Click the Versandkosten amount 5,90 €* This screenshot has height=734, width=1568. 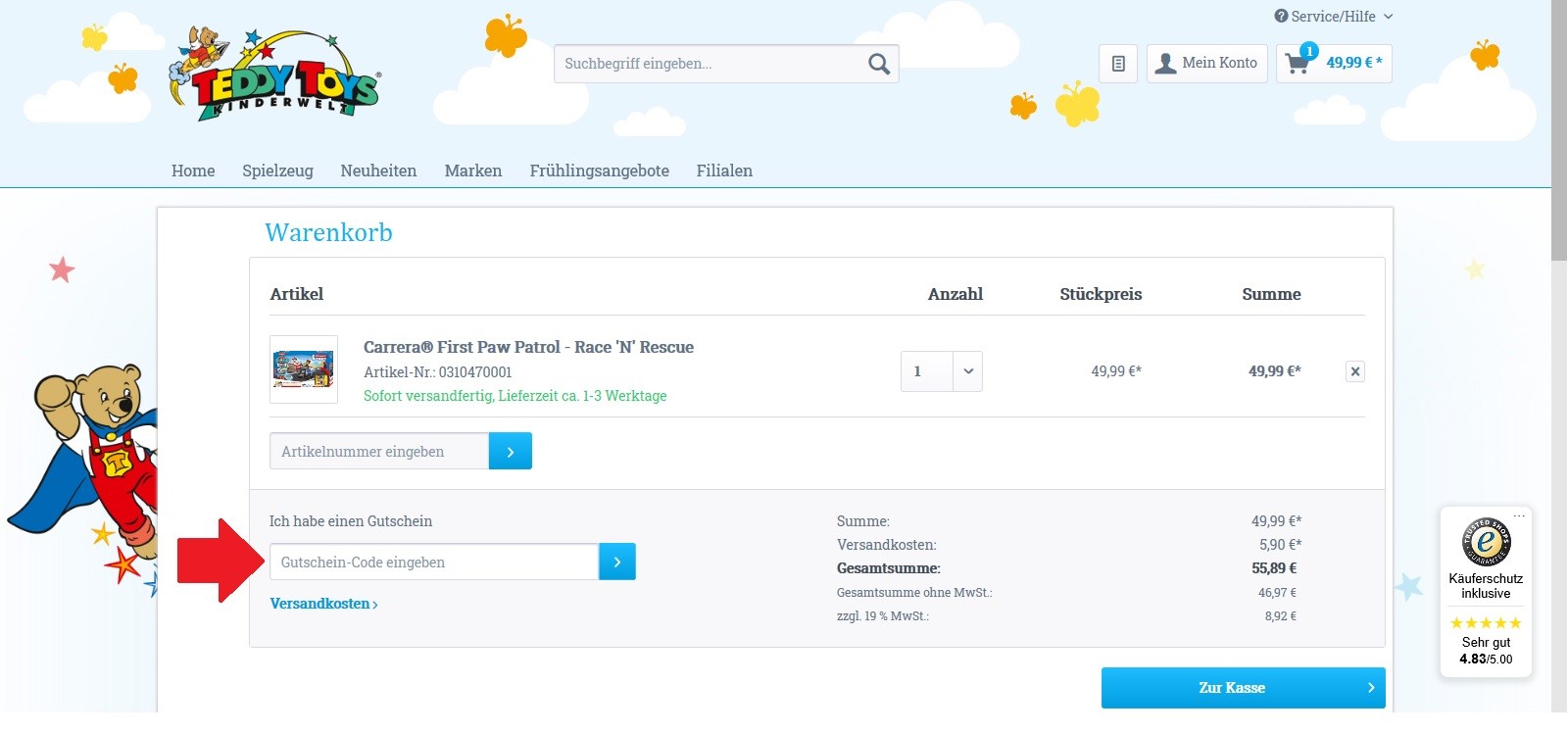point(1280,545)
